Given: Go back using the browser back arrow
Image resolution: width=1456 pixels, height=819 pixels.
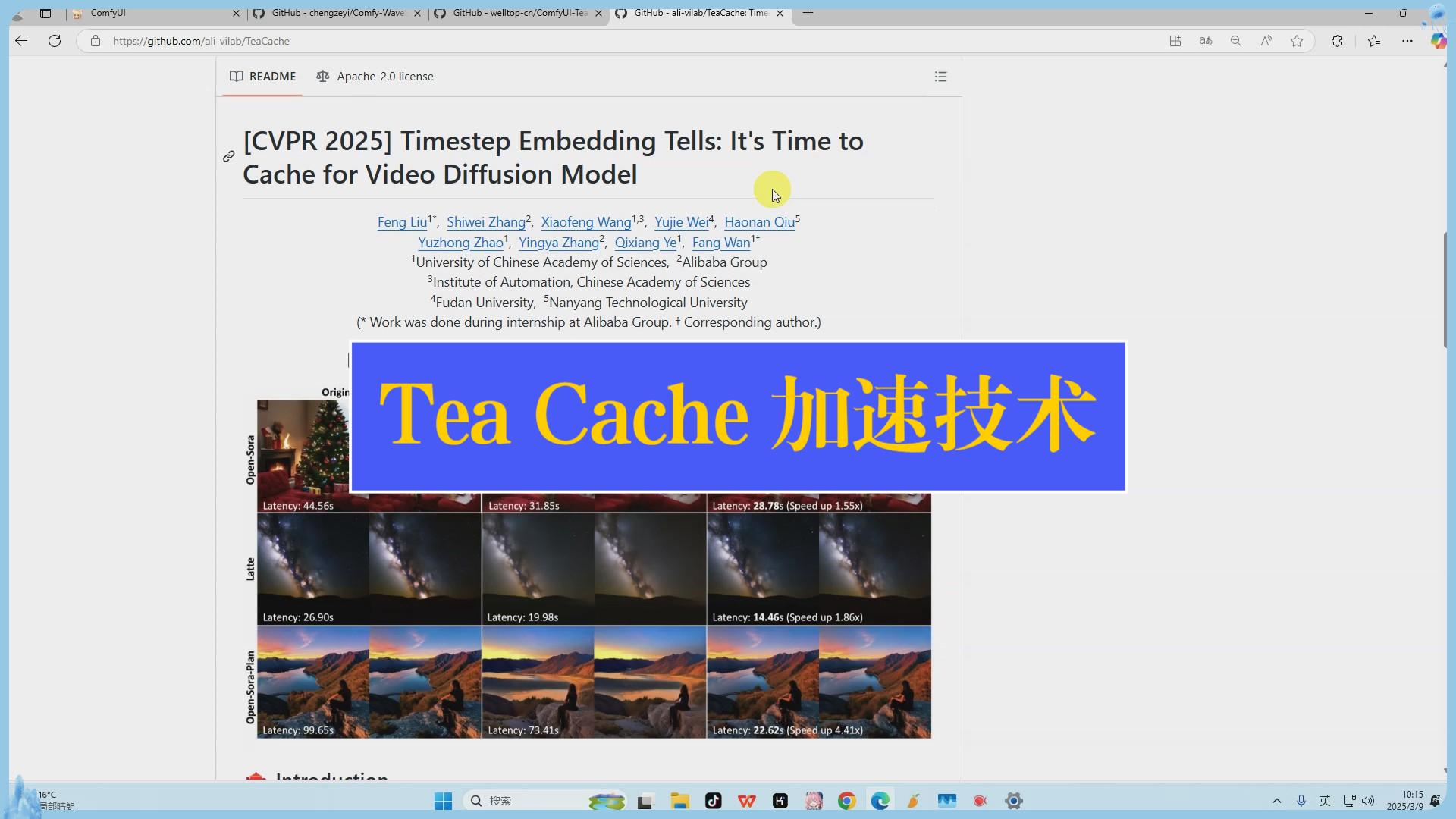Looking at the screenshot, I should pos(21,41).
